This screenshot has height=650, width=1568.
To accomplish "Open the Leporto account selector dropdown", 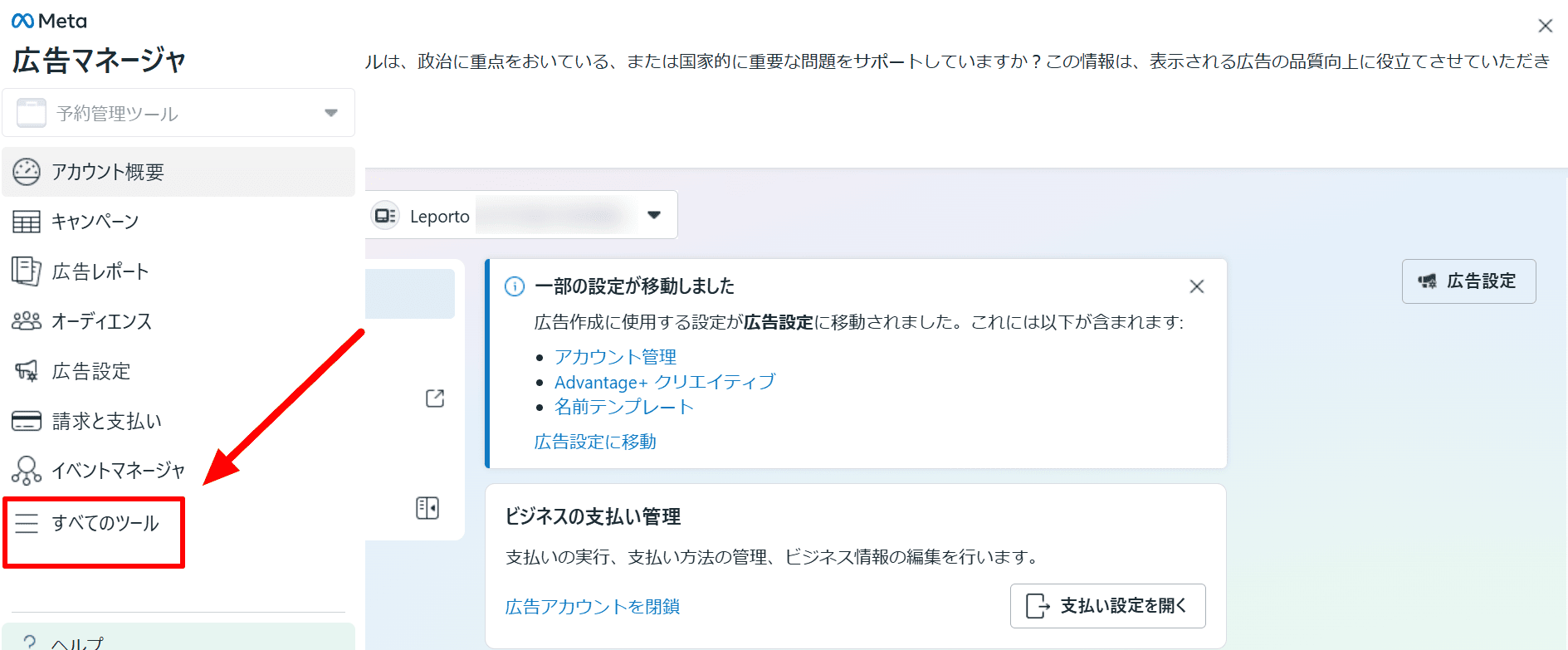I will [523, 215].
